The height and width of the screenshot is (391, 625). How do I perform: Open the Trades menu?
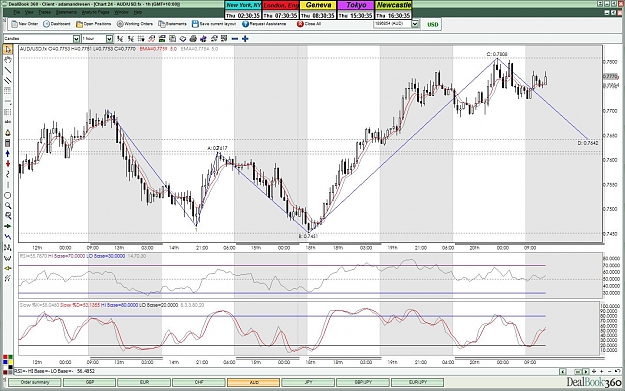pos(44,12)
